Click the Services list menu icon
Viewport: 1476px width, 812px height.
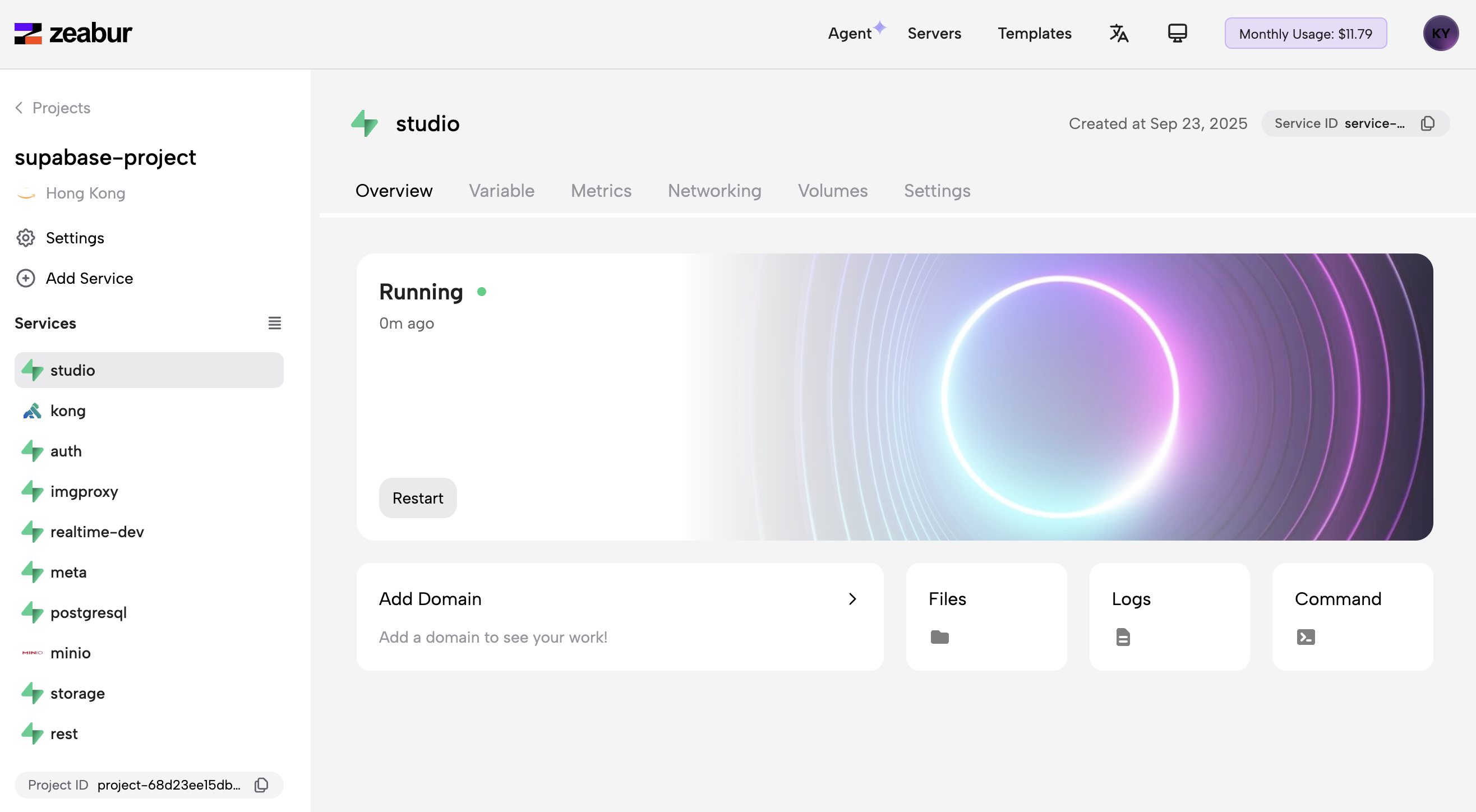[x=274, y=323]
